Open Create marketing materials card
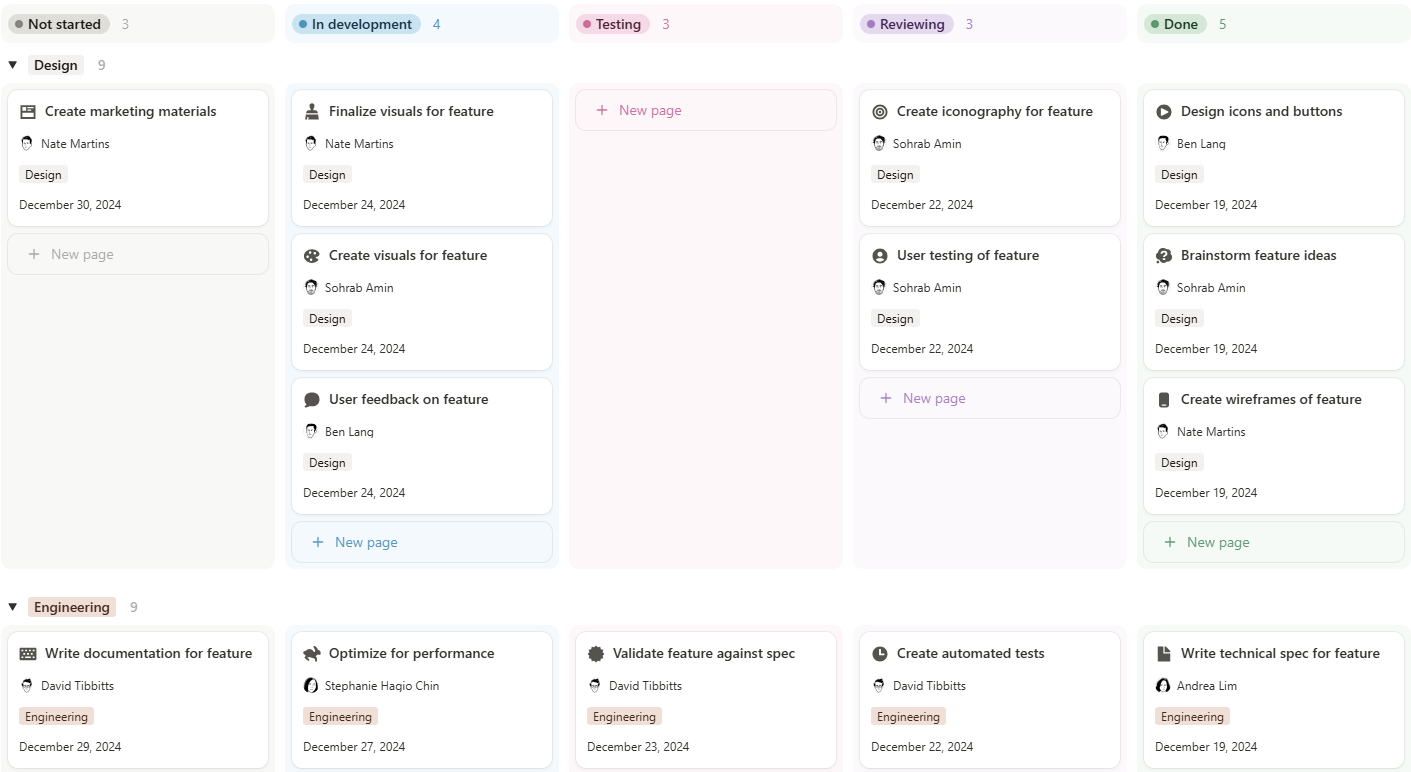This screenshot has height=772, width=1411. 138,158
